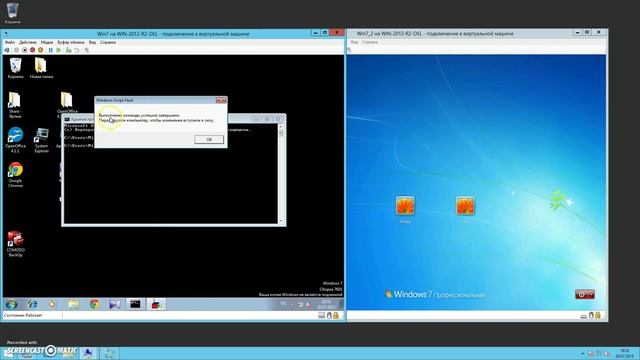640x360 pixels.
Task: Click the Script Host taskbar item in VM
Action: pos(156,304)
